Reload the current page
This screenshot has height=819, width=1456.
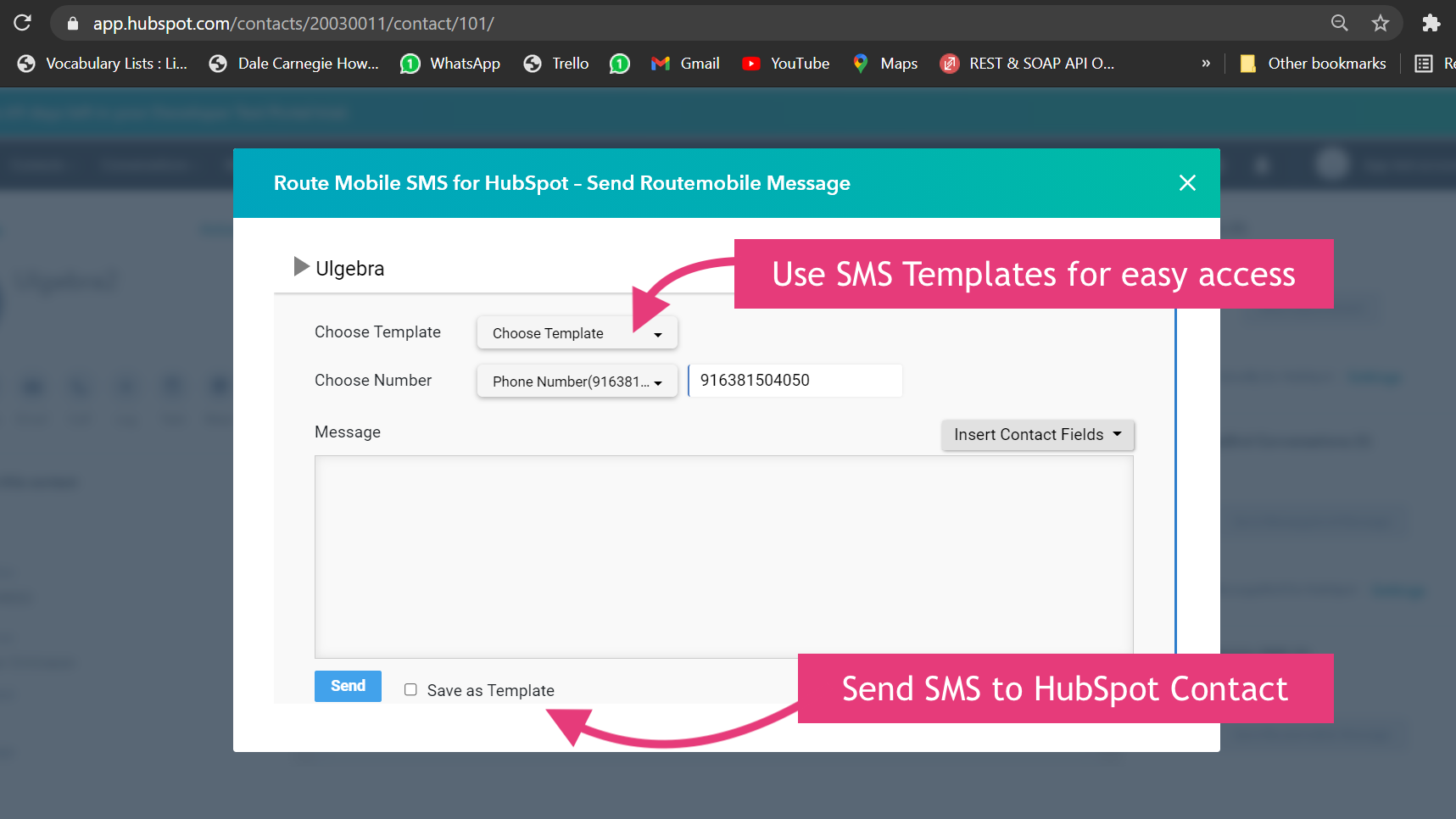click(x=21, y=23)
